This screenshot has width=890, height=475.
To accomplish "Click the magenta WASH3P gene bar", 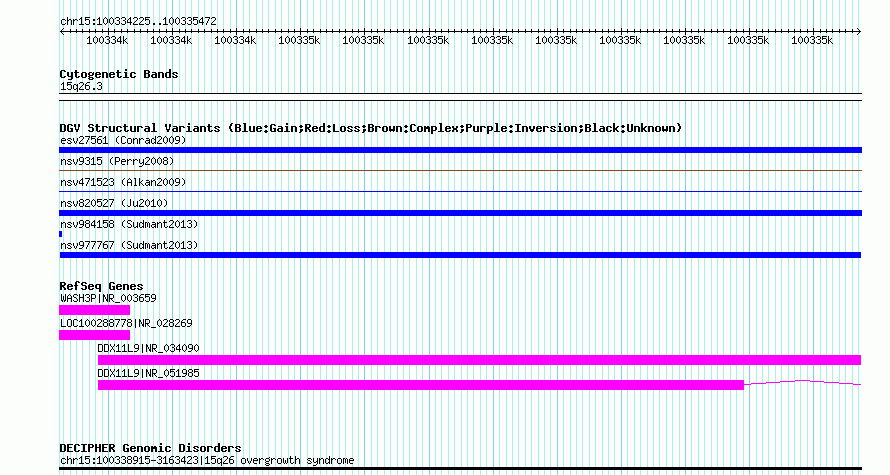I will [94, 310].
